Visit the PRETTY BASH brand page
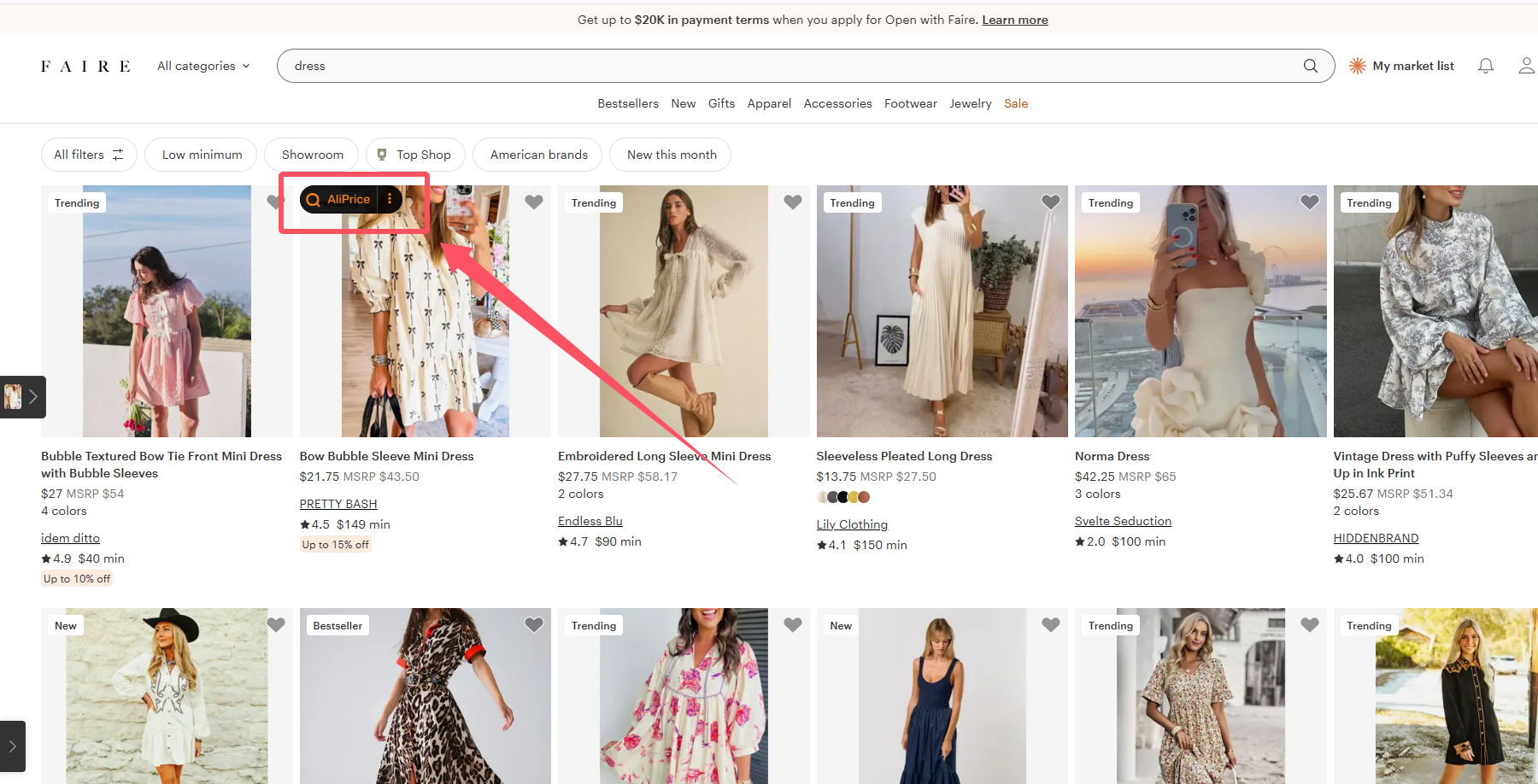 pyautogui.click(x=338, y=504)
